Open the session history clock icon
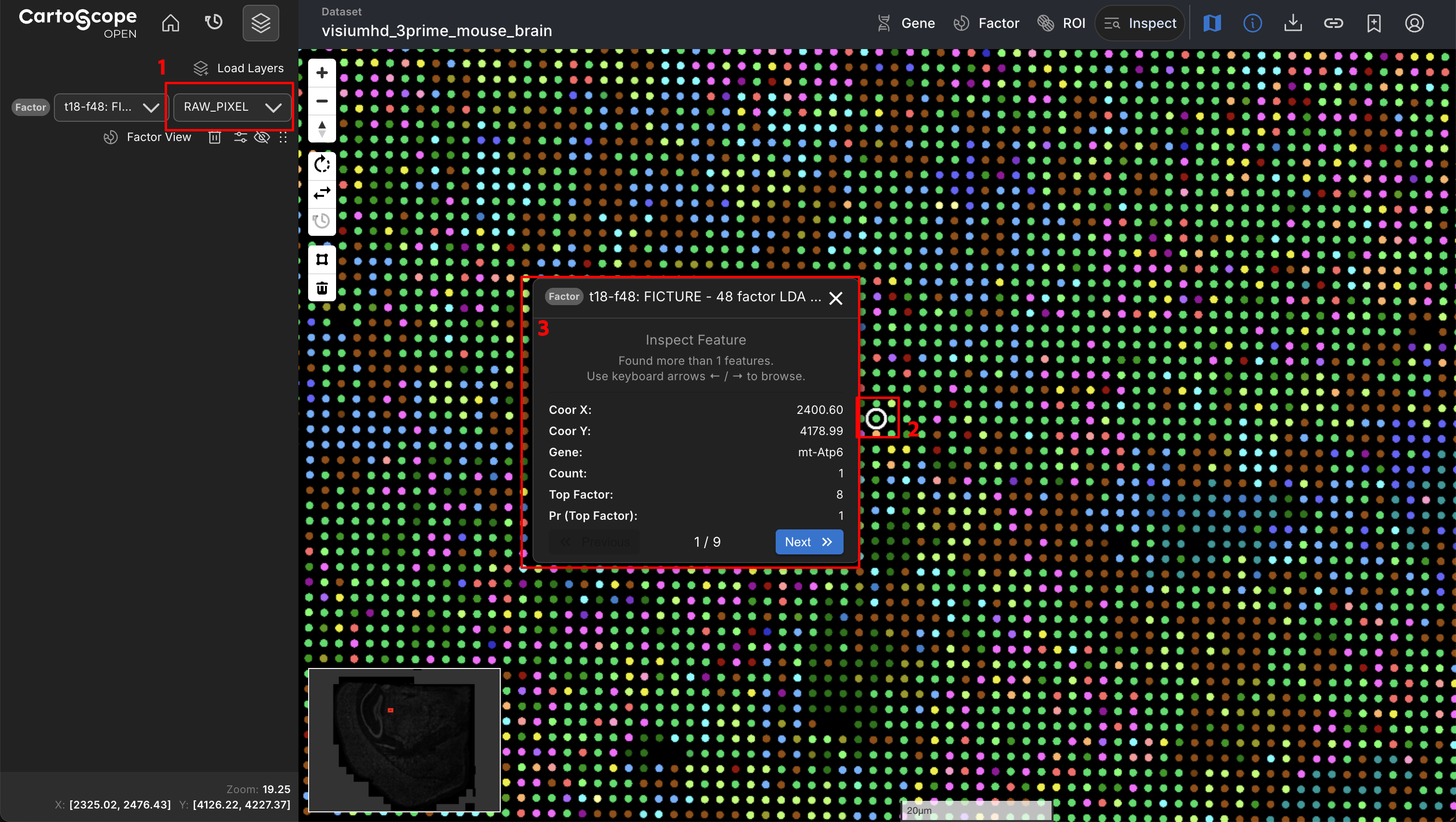Viewport: 1456px width, 822px height. click(x=214, y=23)
